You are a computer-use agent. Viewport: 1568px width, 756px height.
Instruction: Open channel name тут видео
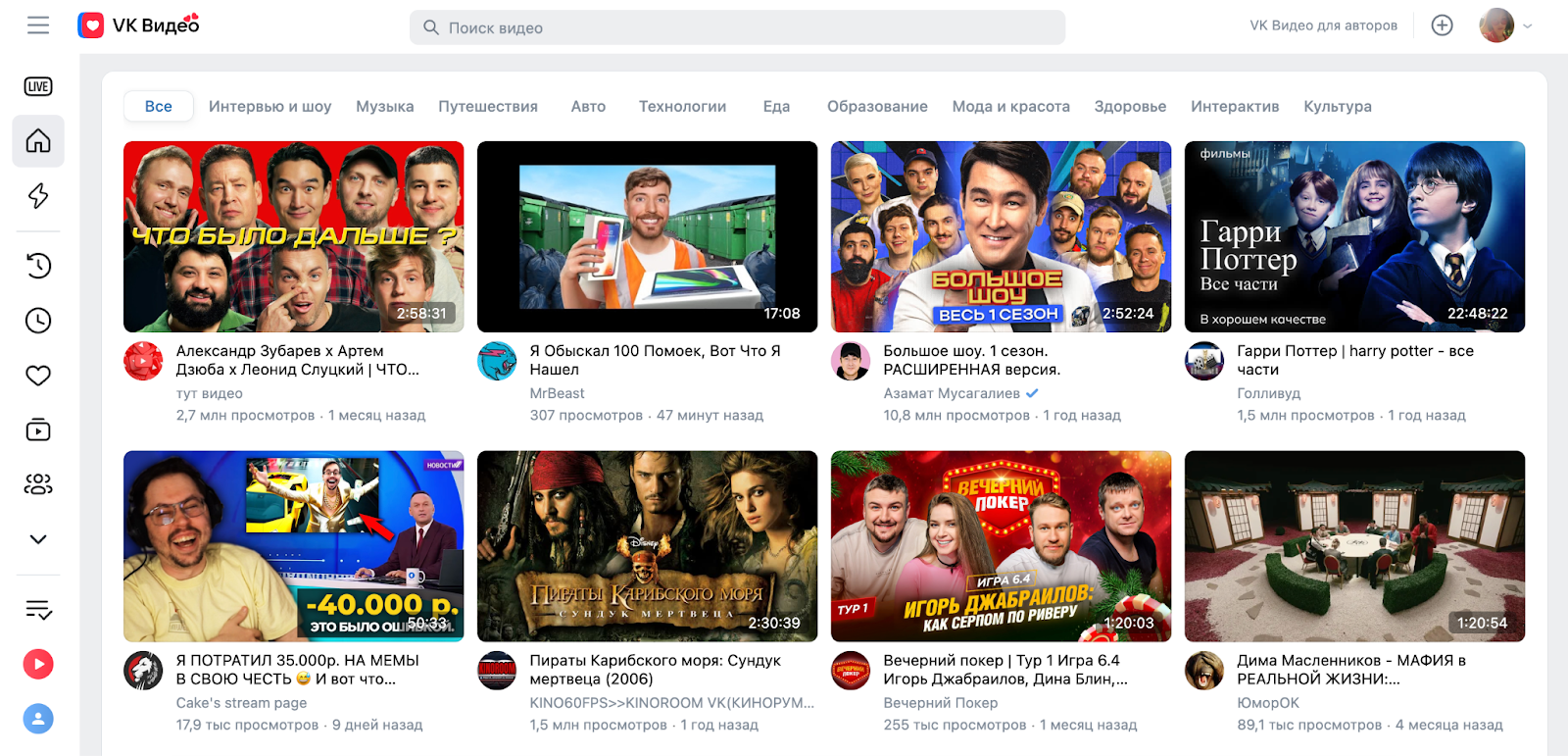click(x=210, y=393)
